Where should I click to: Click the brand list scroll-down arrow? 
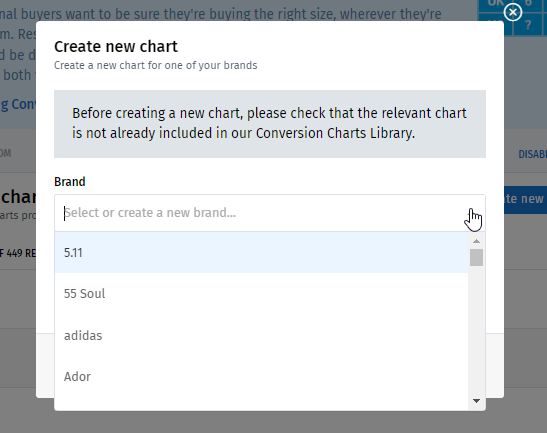[476, 401]
